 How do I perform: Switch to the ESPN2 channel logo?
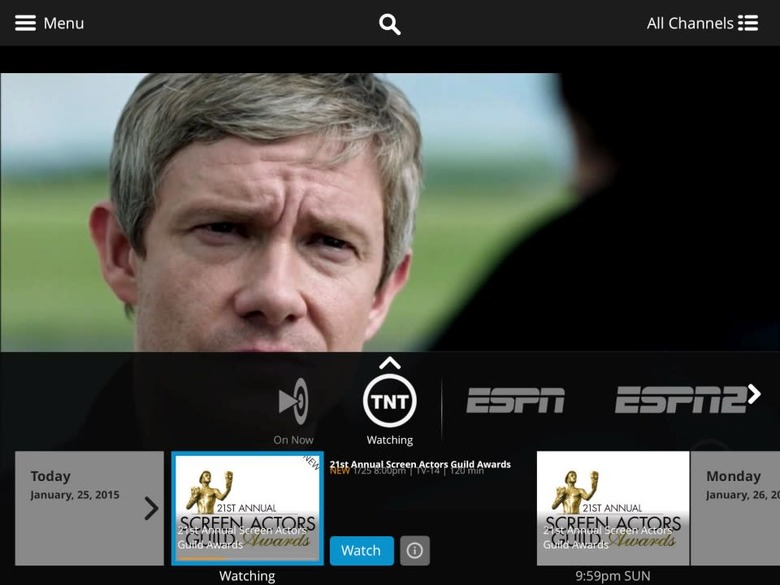[681, 400]
